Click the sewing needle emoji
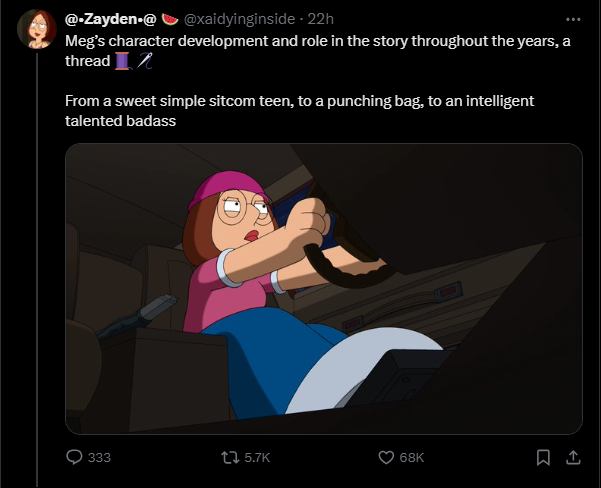The image size is (601, 488). click(145, 61)
